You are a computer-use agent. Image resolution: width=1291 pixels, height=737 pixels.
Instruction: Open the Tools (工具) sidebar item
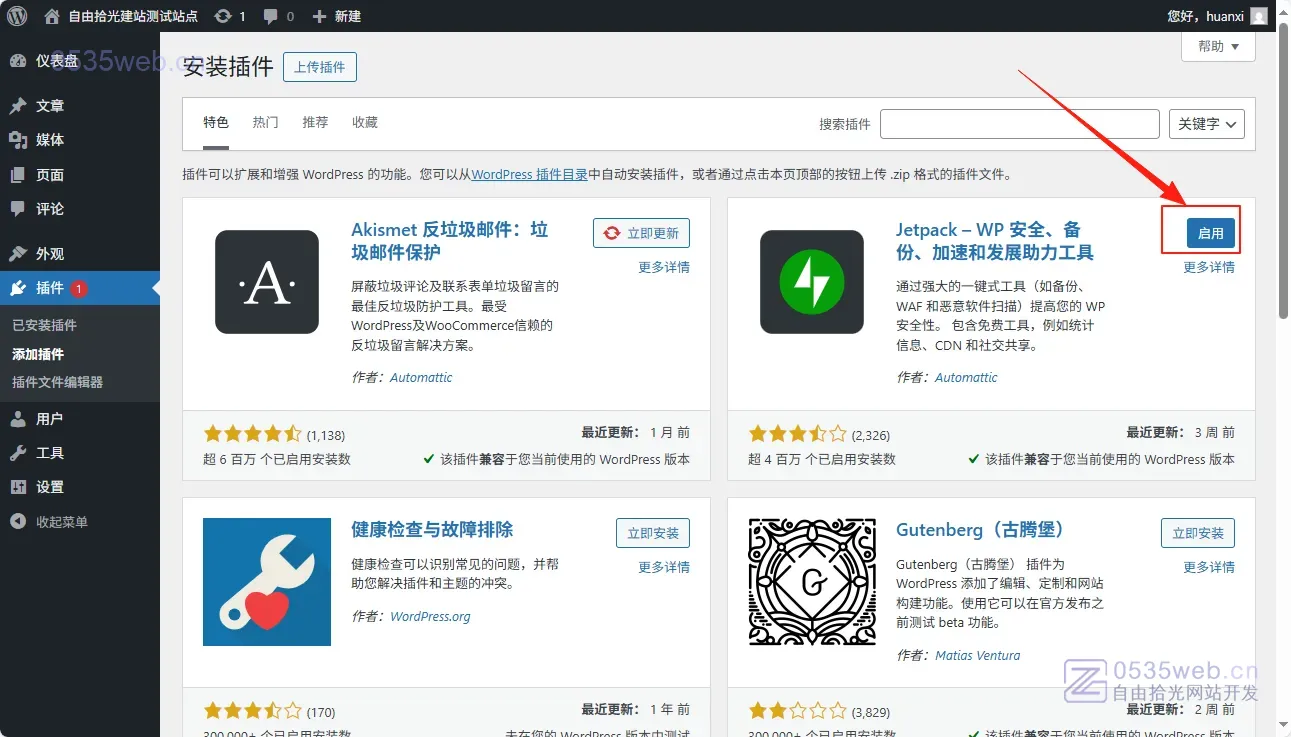pos(49,453)
